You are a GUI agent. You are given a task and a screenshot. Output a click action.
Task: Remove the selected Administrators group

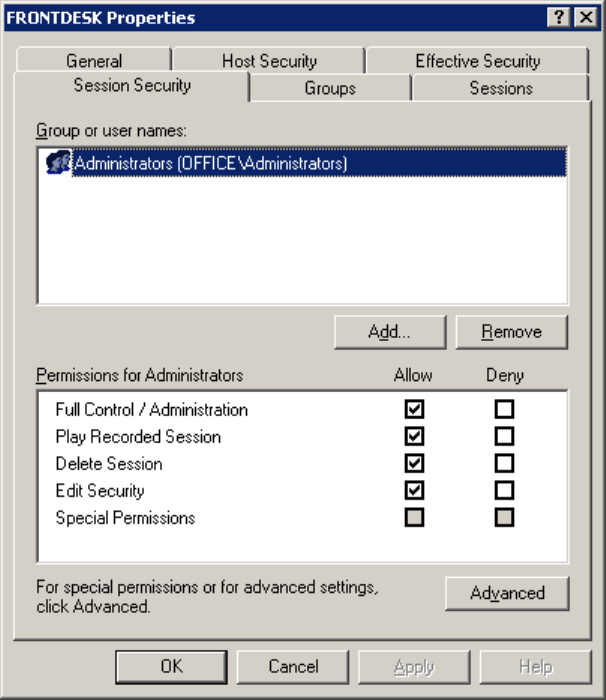point(511,332)
